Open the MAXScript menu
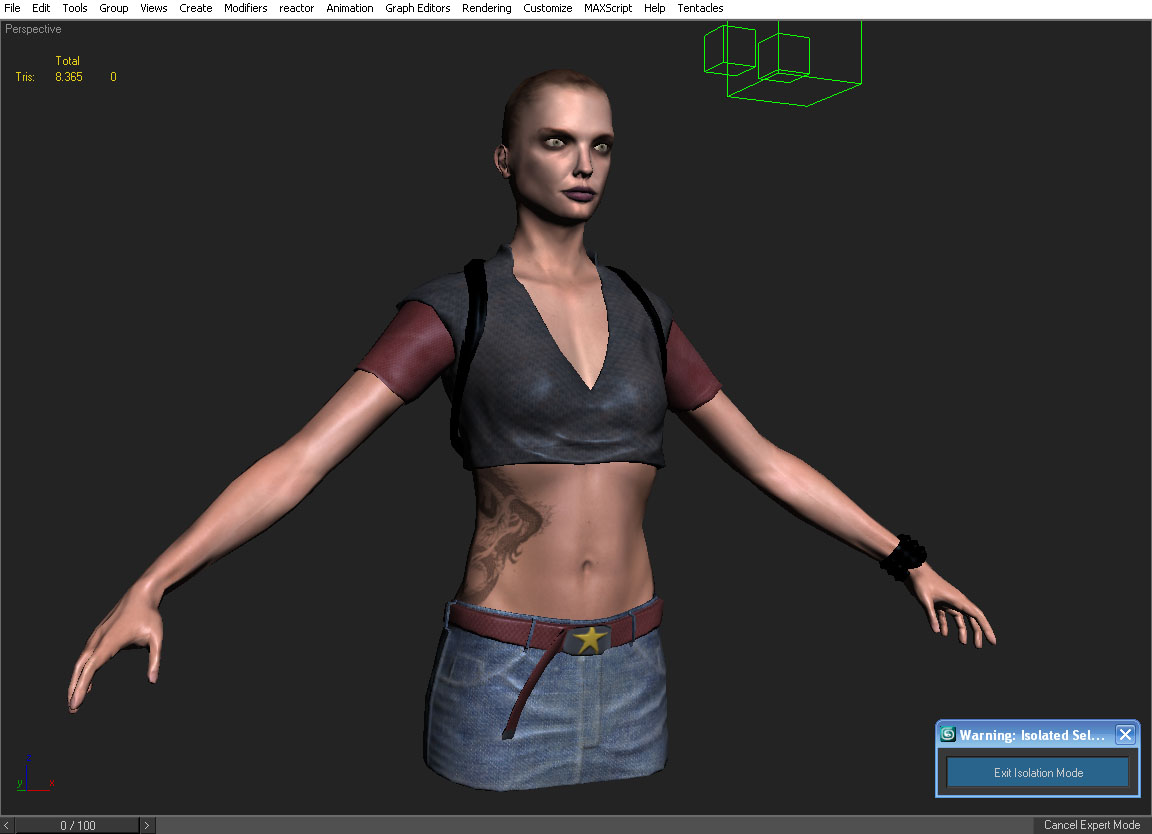Screen dimensions: 1152x834 [608, 8]
